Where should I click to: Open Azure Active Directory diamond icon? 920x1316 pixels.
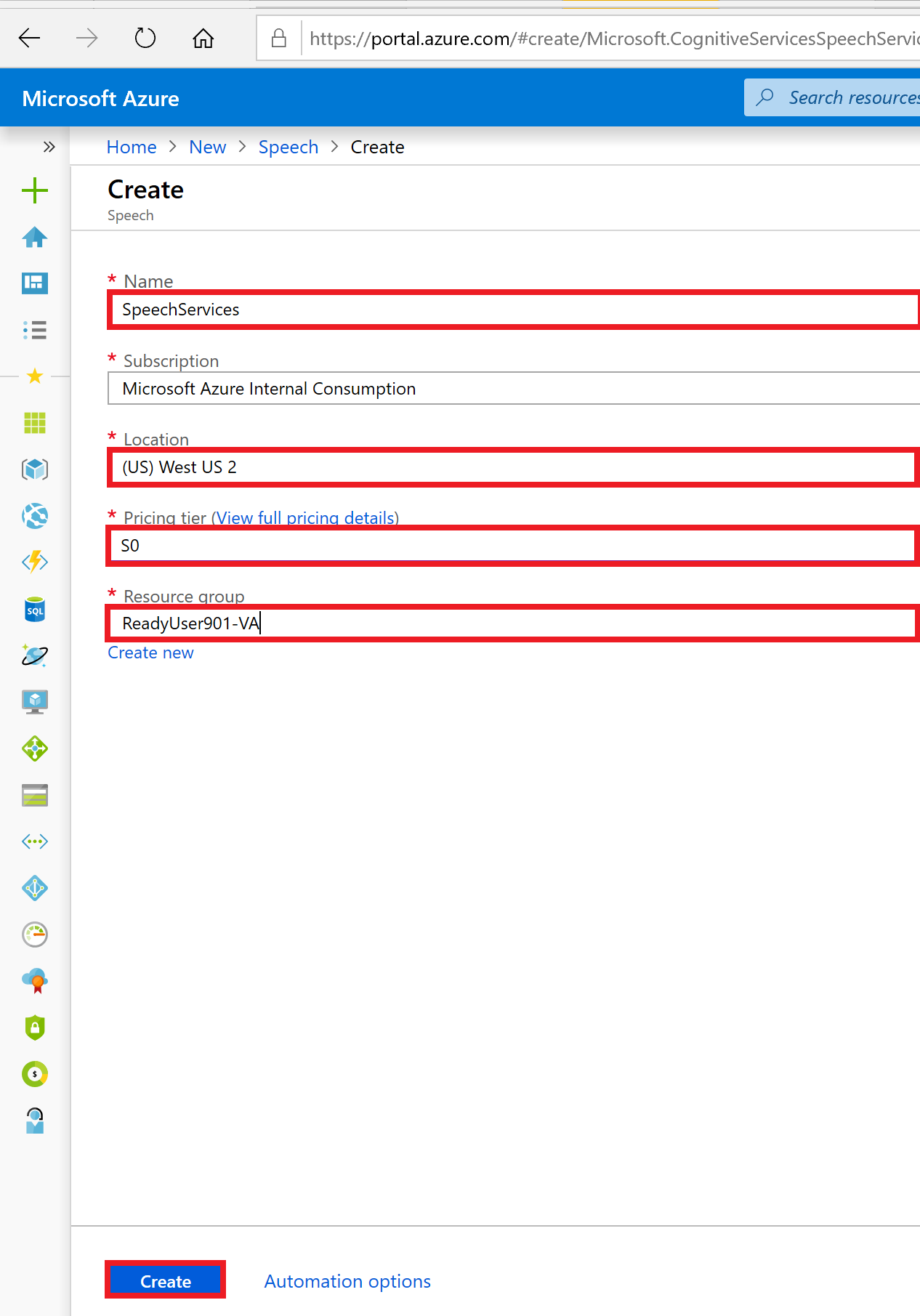(x=35, y=888)
